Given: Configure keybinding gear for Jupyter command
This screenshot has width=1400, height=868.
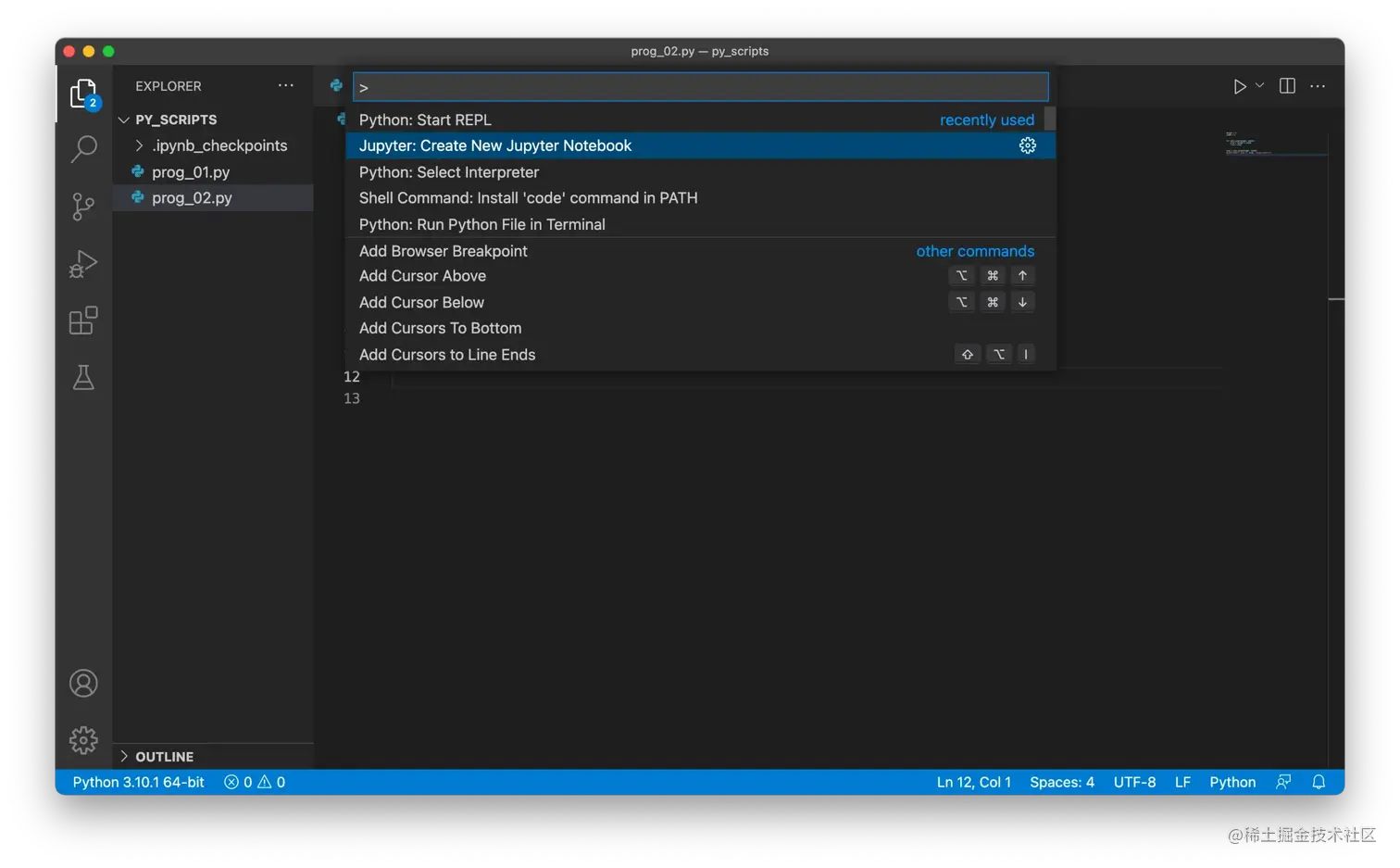Looking at the screenshot, I should [1028, 145].
